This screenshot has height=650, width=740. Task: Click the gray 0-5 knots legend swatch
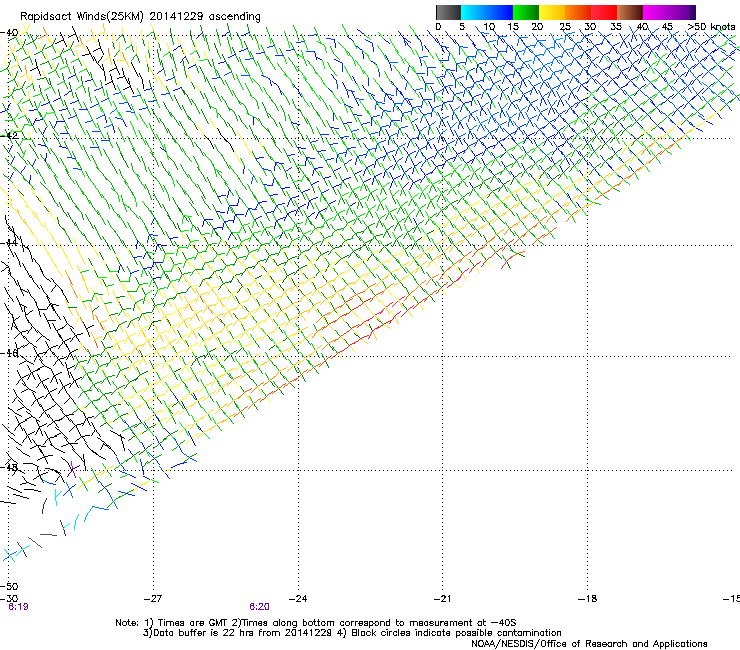point(448,12)
